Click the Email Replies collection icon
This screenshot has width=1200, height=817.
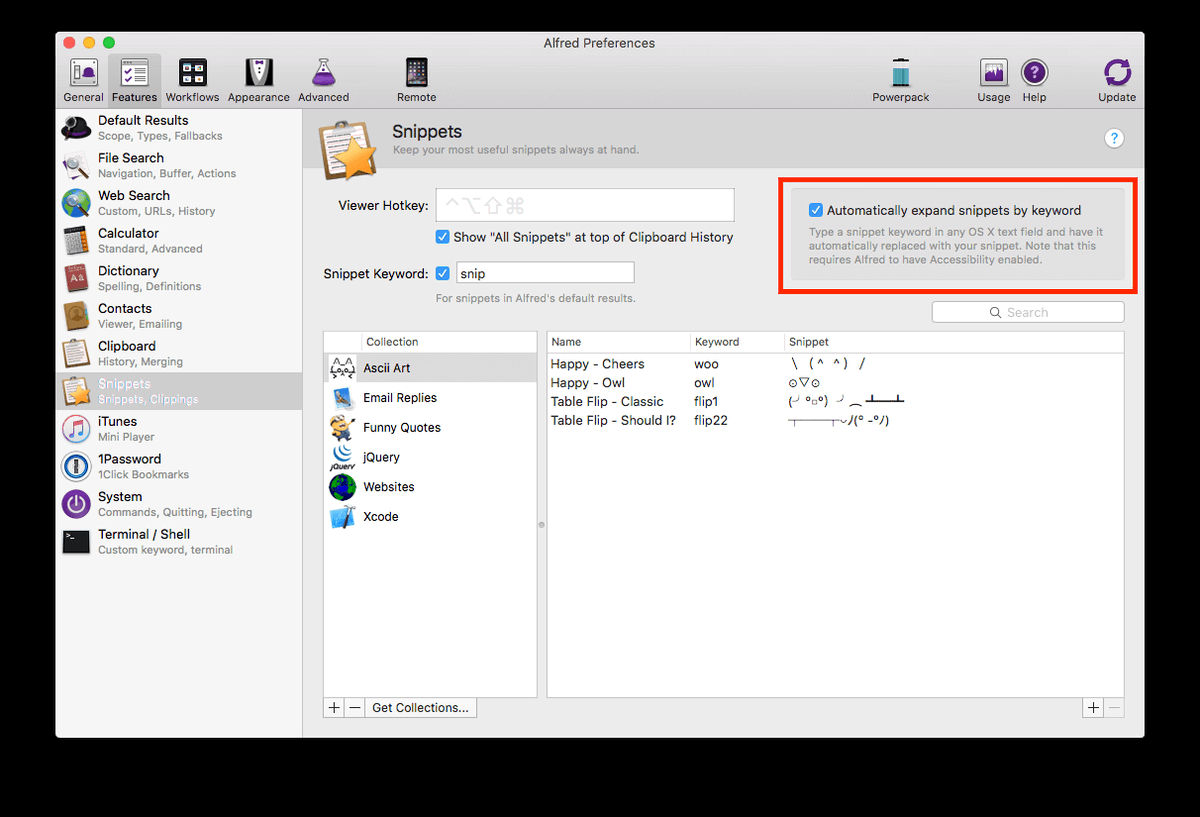pyautogui.click(x=343, y=398)
